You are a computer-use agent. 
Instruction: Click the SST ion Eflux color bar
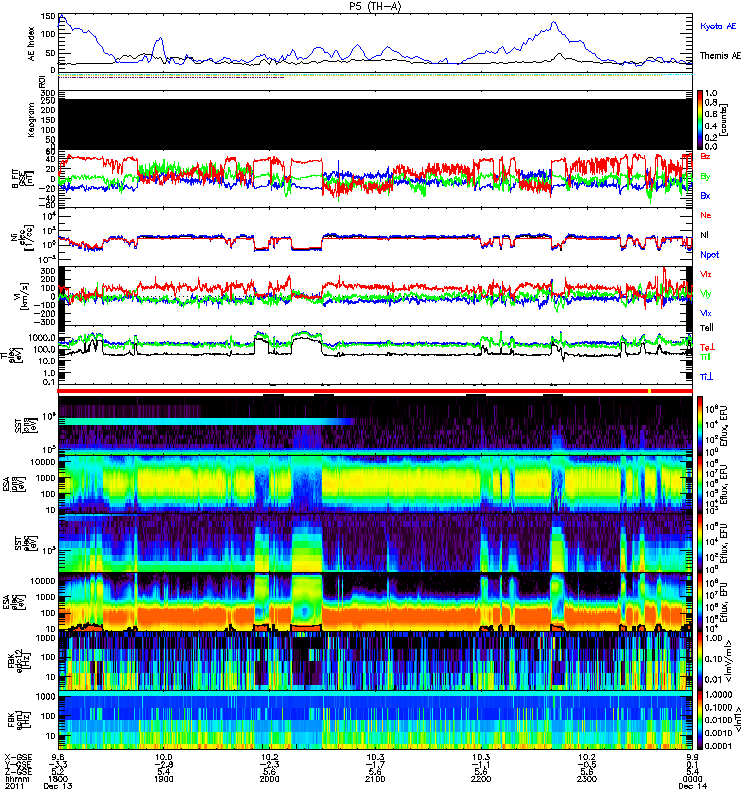pyautogui.click(x=700, y=424)
